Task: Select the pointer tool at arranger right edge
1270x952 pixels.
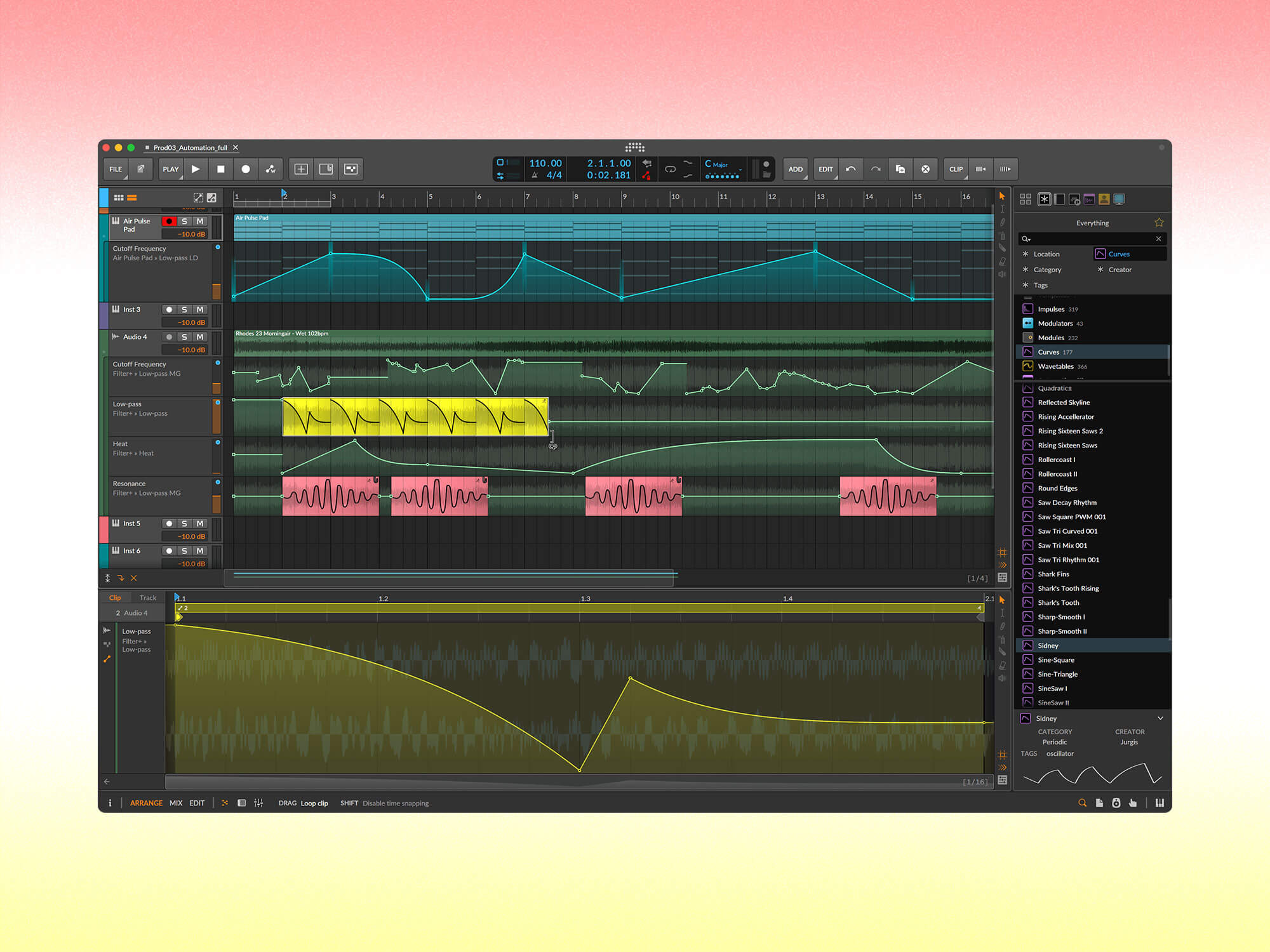Action: click(1002, 196)
